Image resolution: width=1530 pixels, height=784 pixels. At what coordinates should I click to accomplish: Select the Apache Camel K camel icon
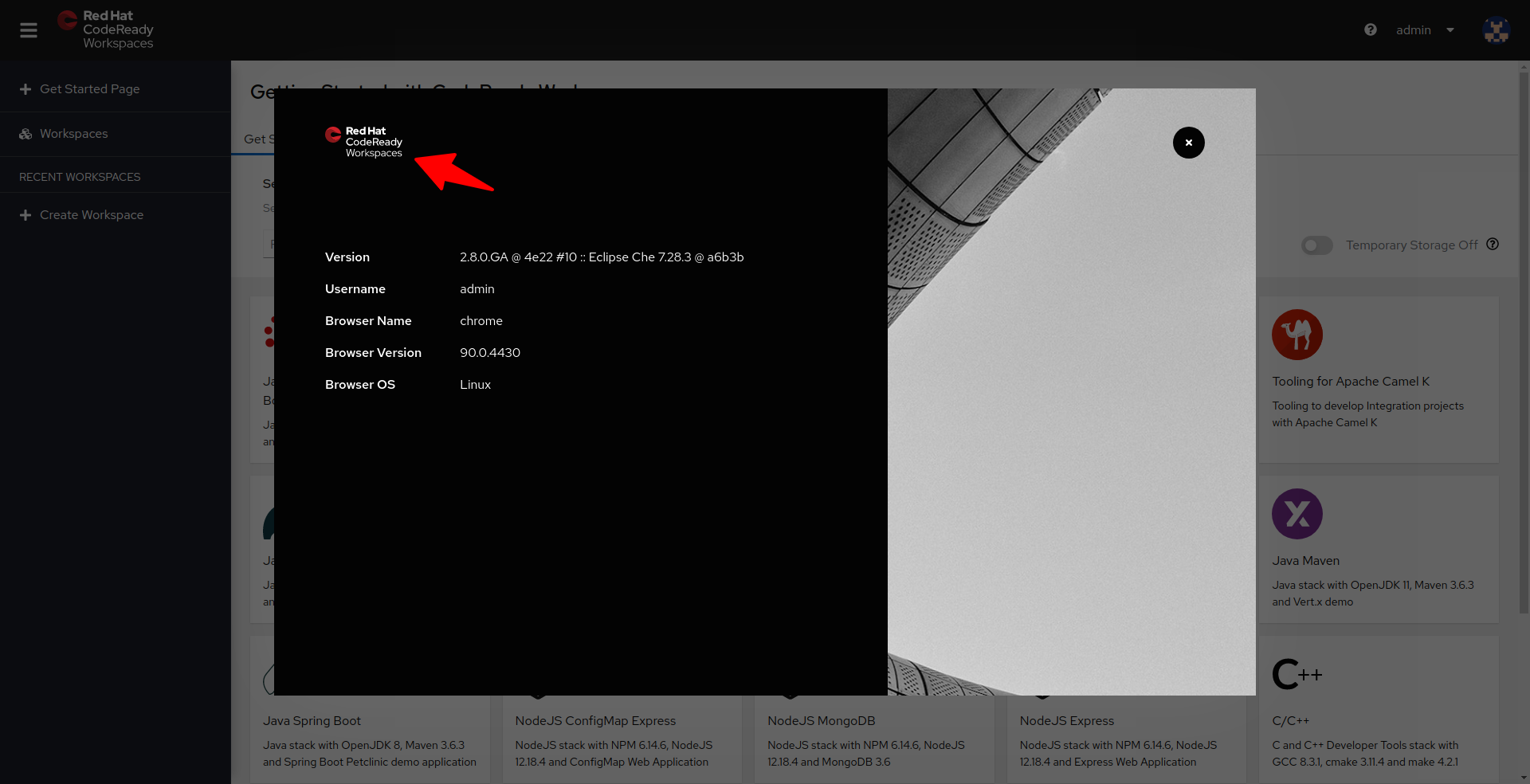1297,335
